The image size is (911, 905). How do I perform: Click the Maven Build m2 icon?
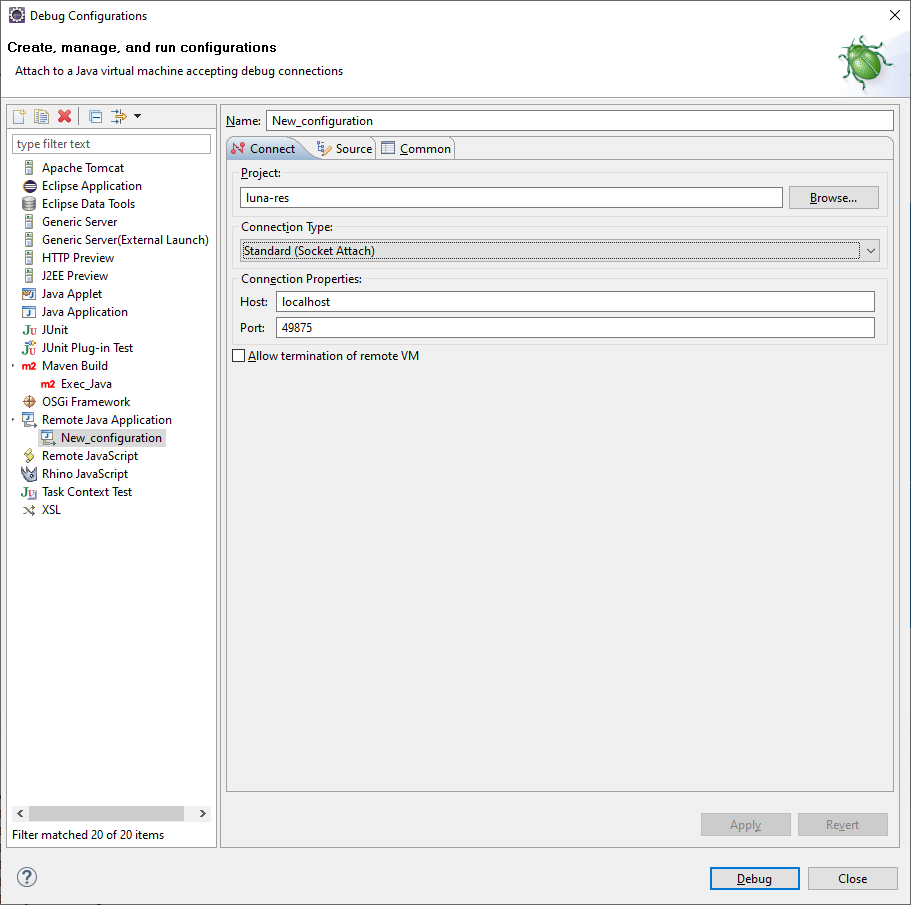[x=29, y=366]
